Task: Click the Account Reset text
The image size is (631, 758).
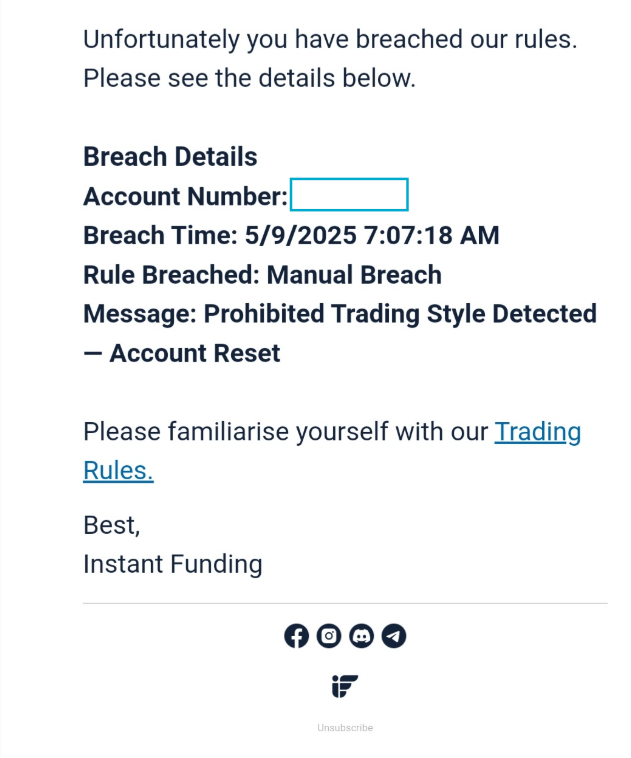Action: 195,353
